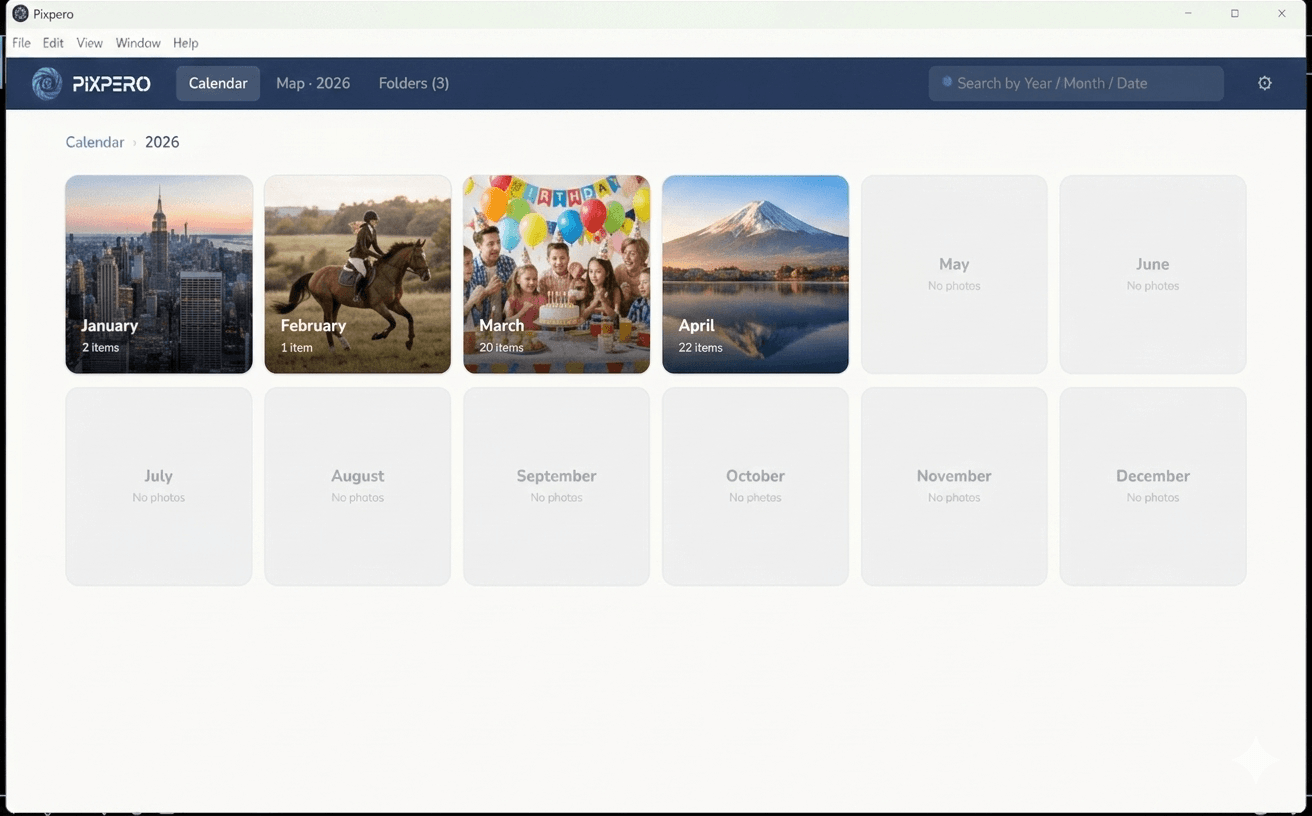1312x816 pixels.
Task: Select the empty May tile
Action: (x=954, y=274)
